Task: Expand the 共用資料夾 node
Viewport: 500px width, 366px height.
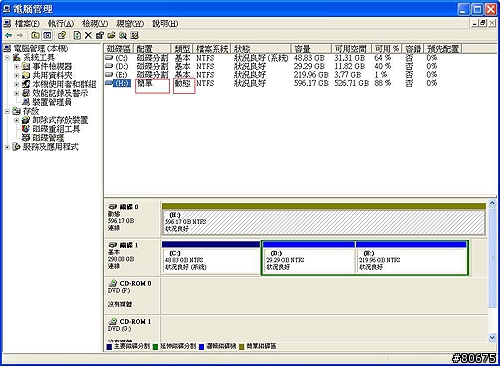Action: (x=16, y=76)
